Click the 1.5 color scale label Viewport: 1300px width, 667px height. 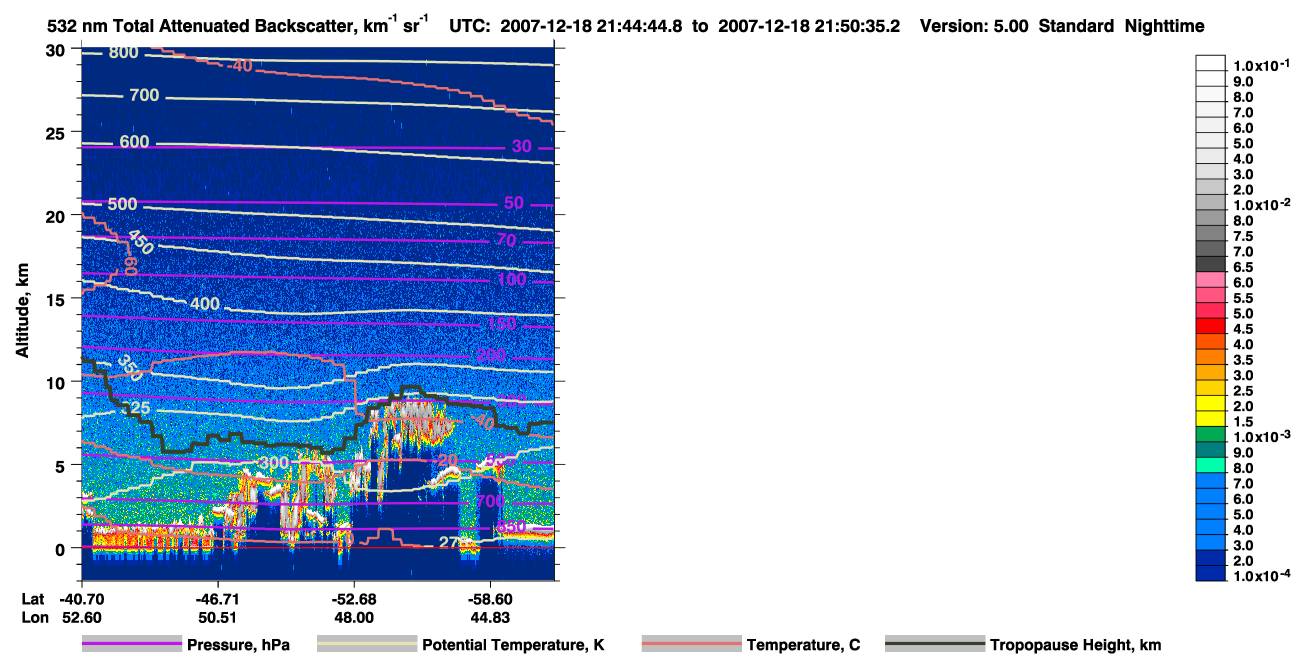click(x=1243, y=421)
